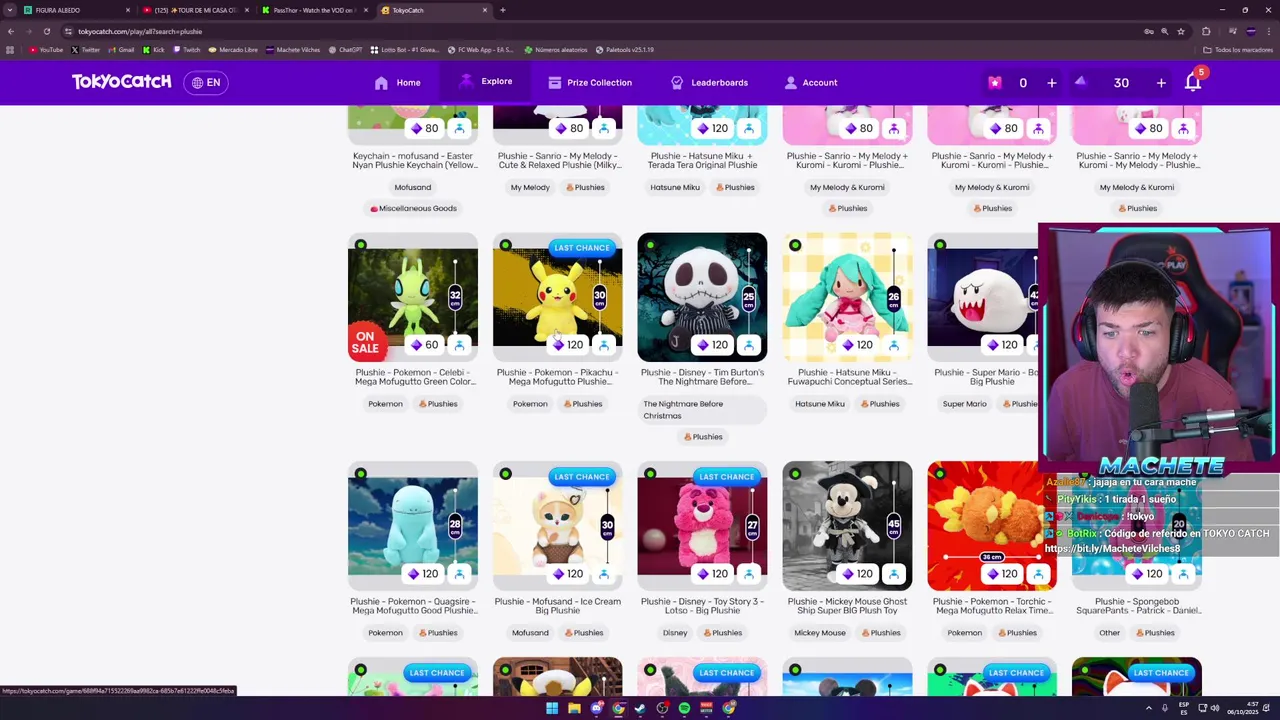Open the Prize Collection page
Image resolution: width=1280 pixels, height=720 pixels.
590,83
